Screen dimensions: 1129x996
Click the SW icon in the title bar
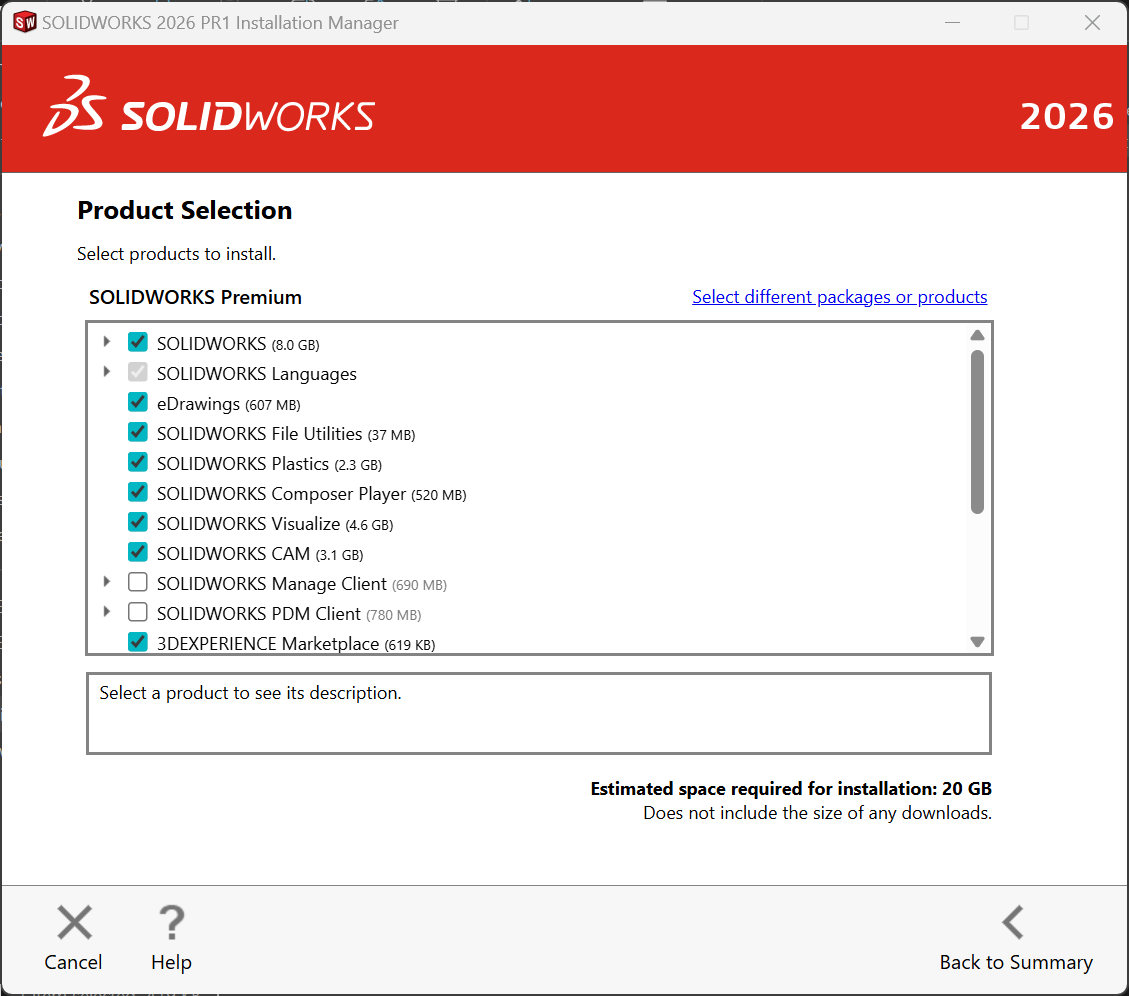24,21
